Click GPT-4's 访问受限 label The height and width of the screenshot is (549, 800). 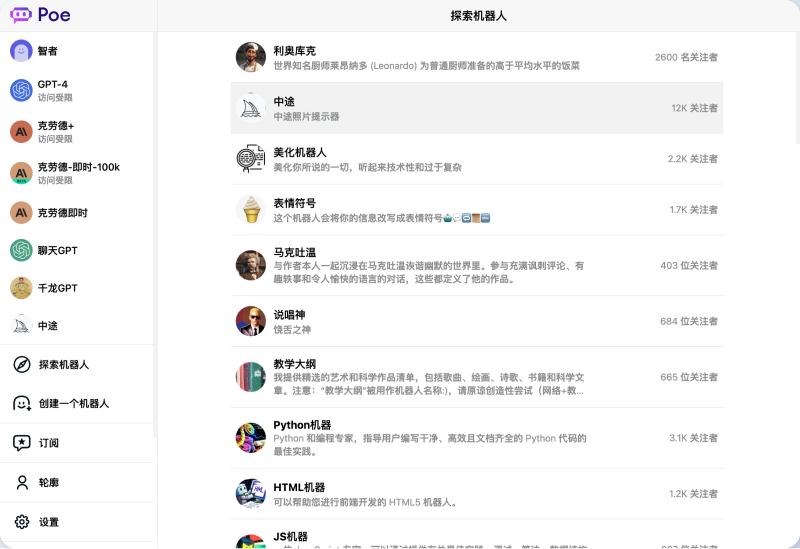coord(55,97)
